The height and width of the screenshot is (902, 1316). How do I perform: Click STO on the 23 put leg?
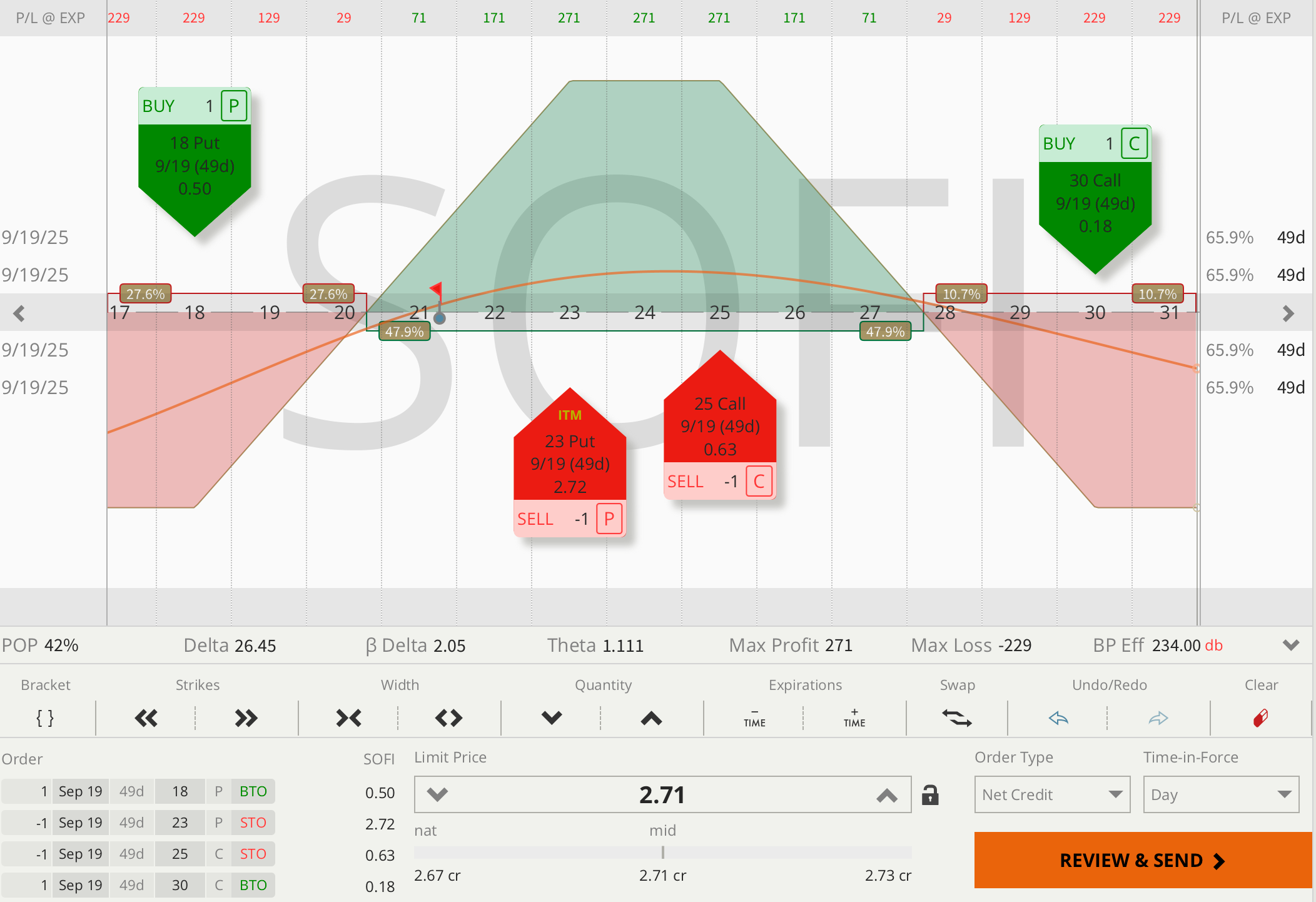[x=253, y=823]
